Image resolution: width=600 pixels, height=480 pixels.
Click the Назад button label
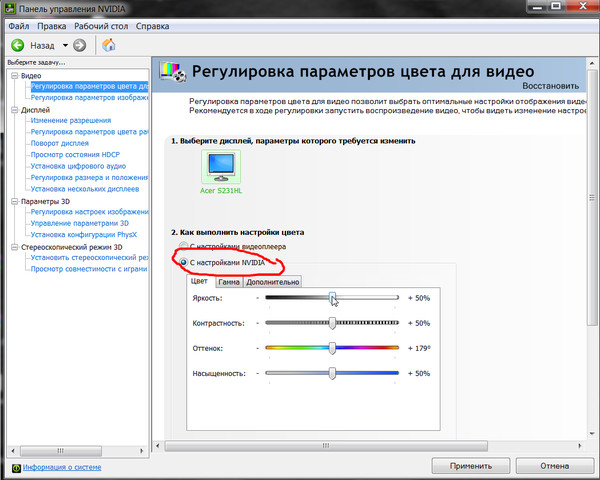pyautogui.click(x=42, y=46)
